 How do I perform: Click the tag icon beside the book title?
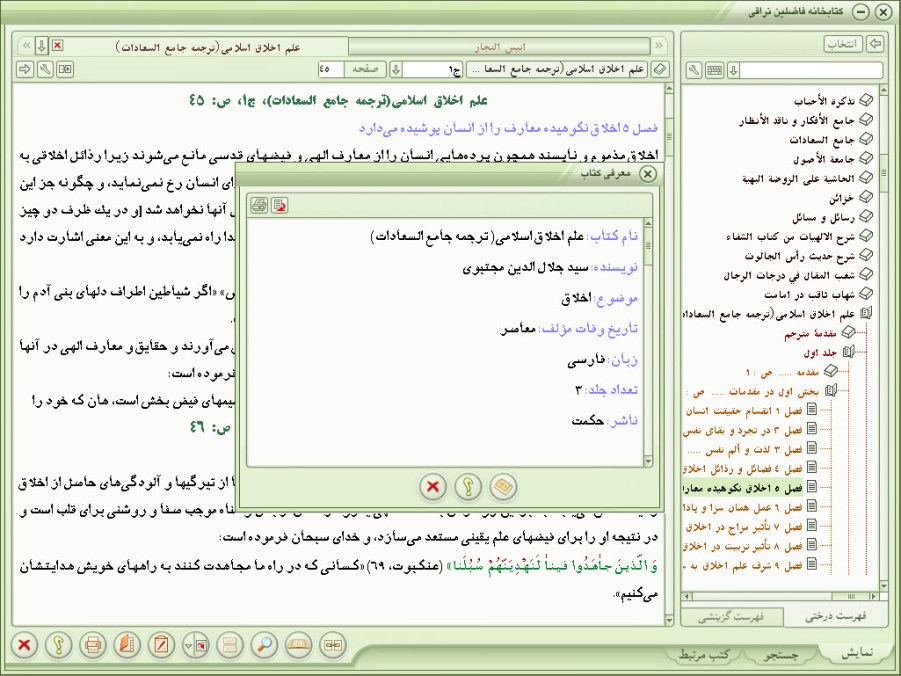click(x=660, y=70)
